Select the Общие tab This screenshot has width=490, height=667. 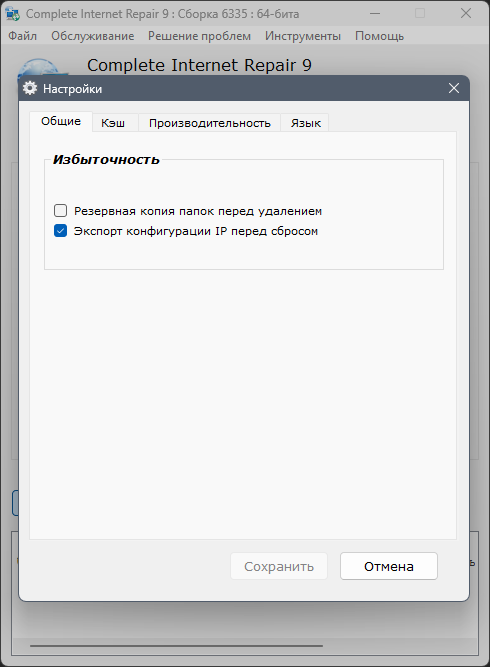61,121
